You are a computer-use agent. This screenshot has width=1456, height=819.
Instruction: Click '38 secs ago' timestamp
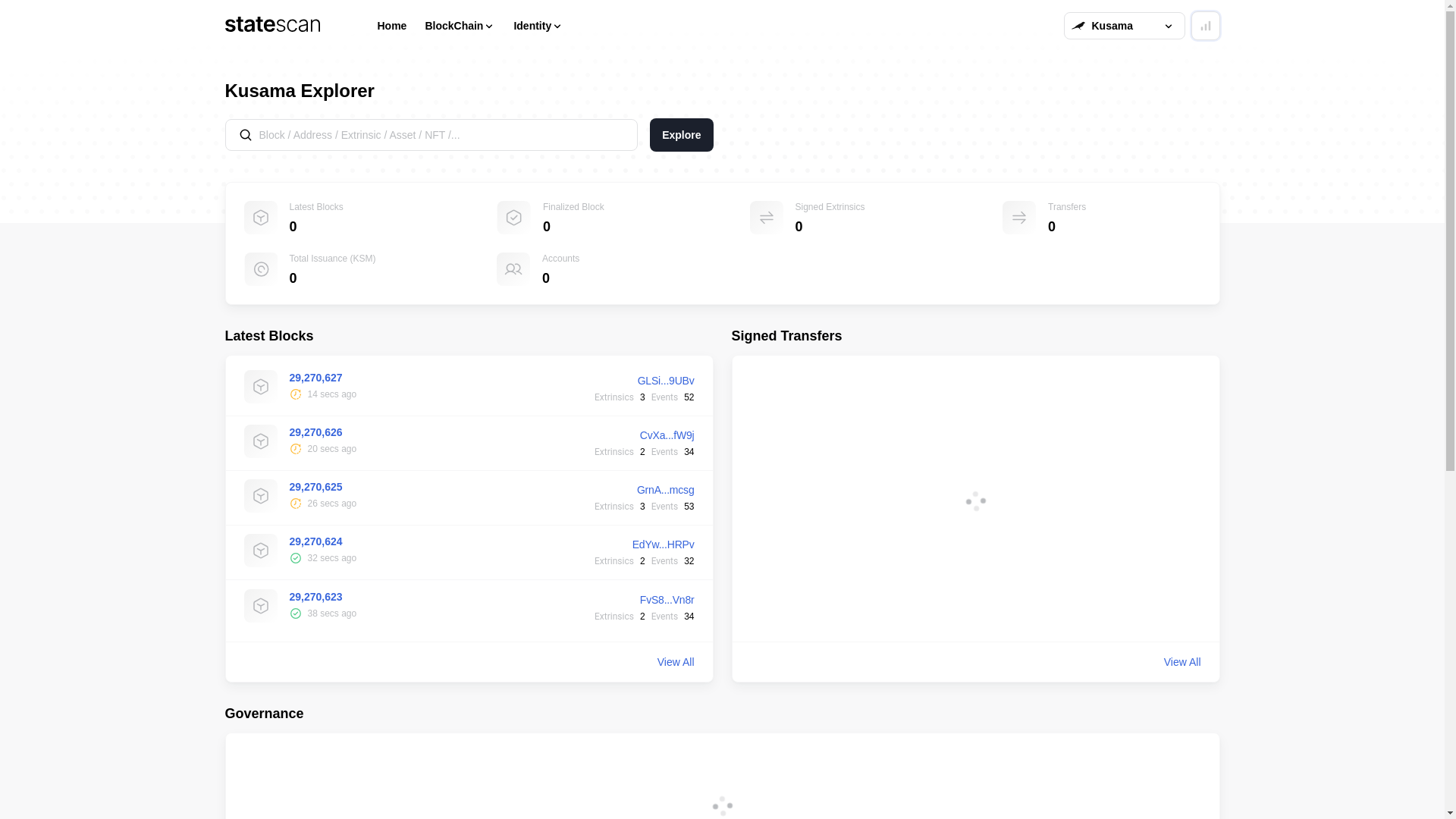click(x=331, y=613)
